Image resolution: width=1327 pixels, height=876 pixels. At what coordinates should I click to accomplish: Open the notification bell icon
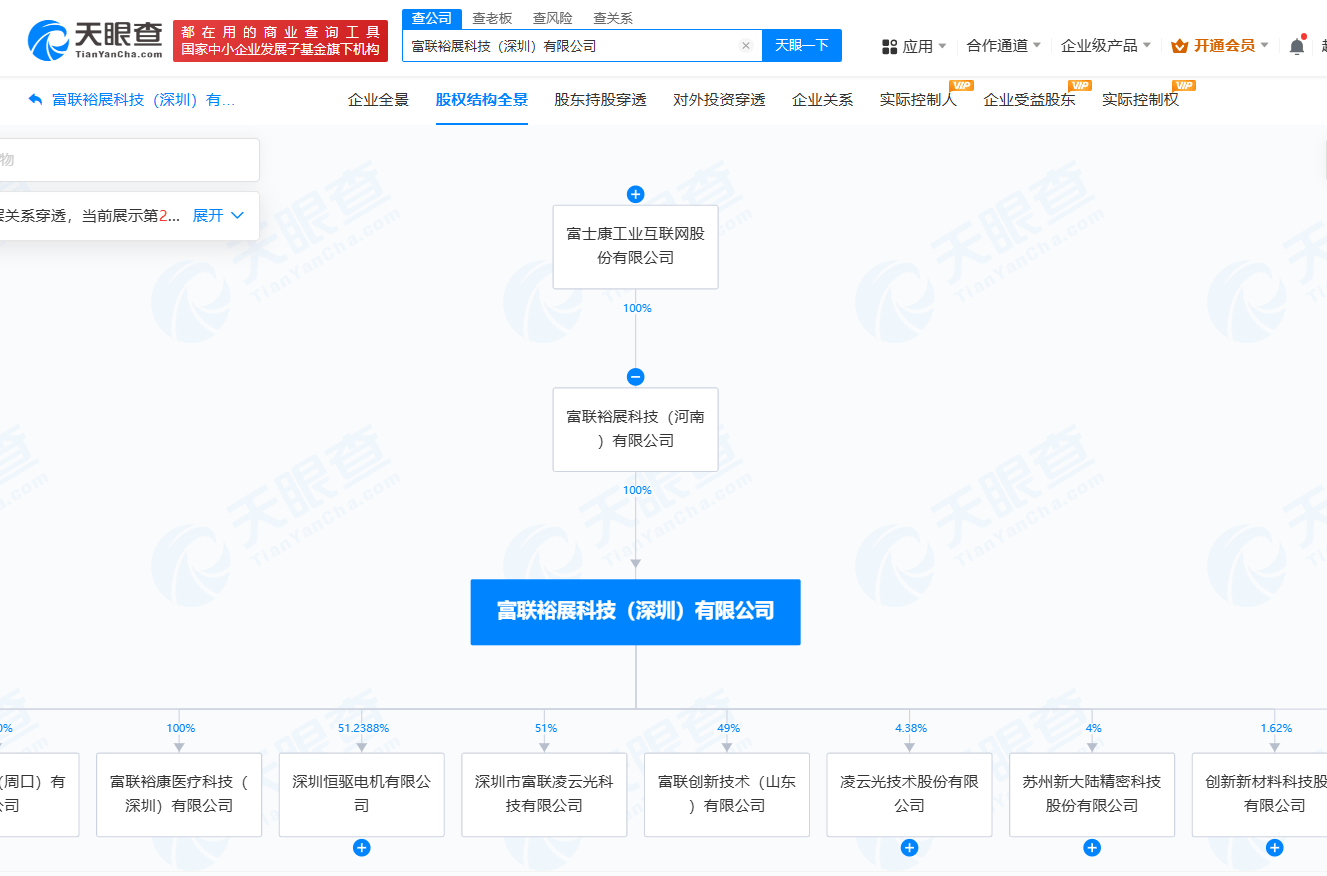point(1297,45)
